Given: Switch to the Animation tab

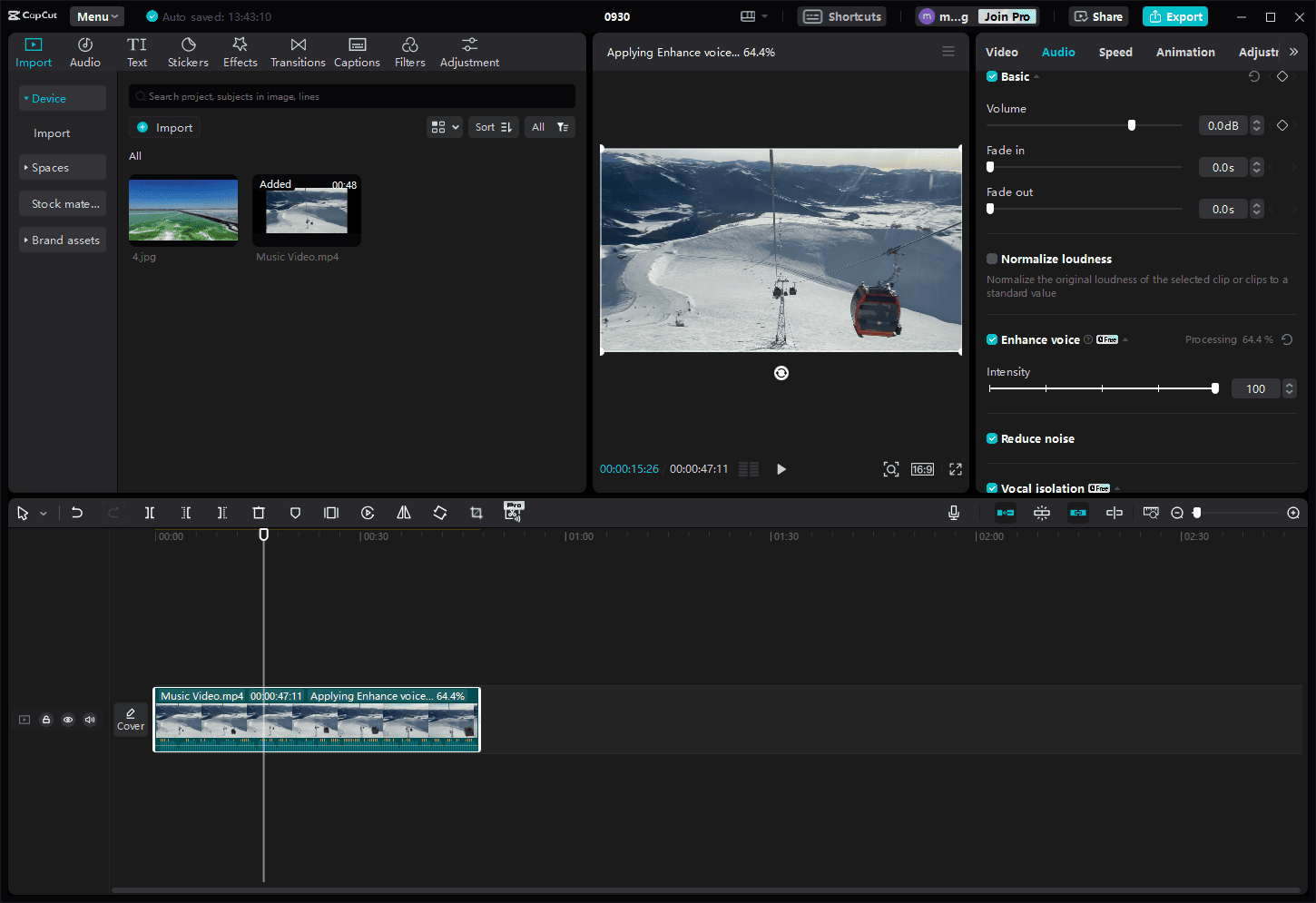Looking at the screenshot, I should [1185, 53].
